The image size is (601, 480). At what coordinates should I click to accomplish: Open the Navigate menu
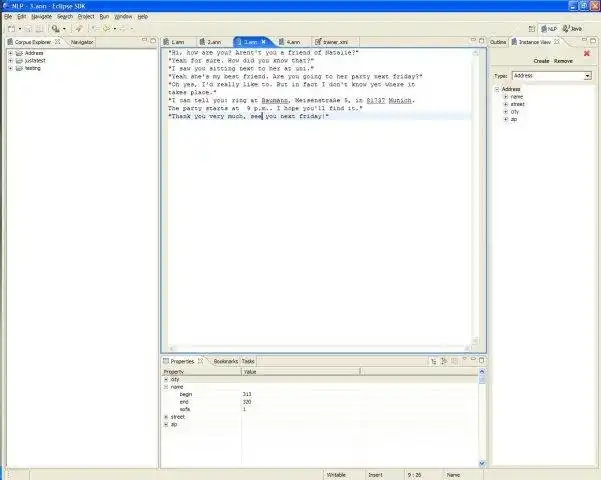pos(41,16)
